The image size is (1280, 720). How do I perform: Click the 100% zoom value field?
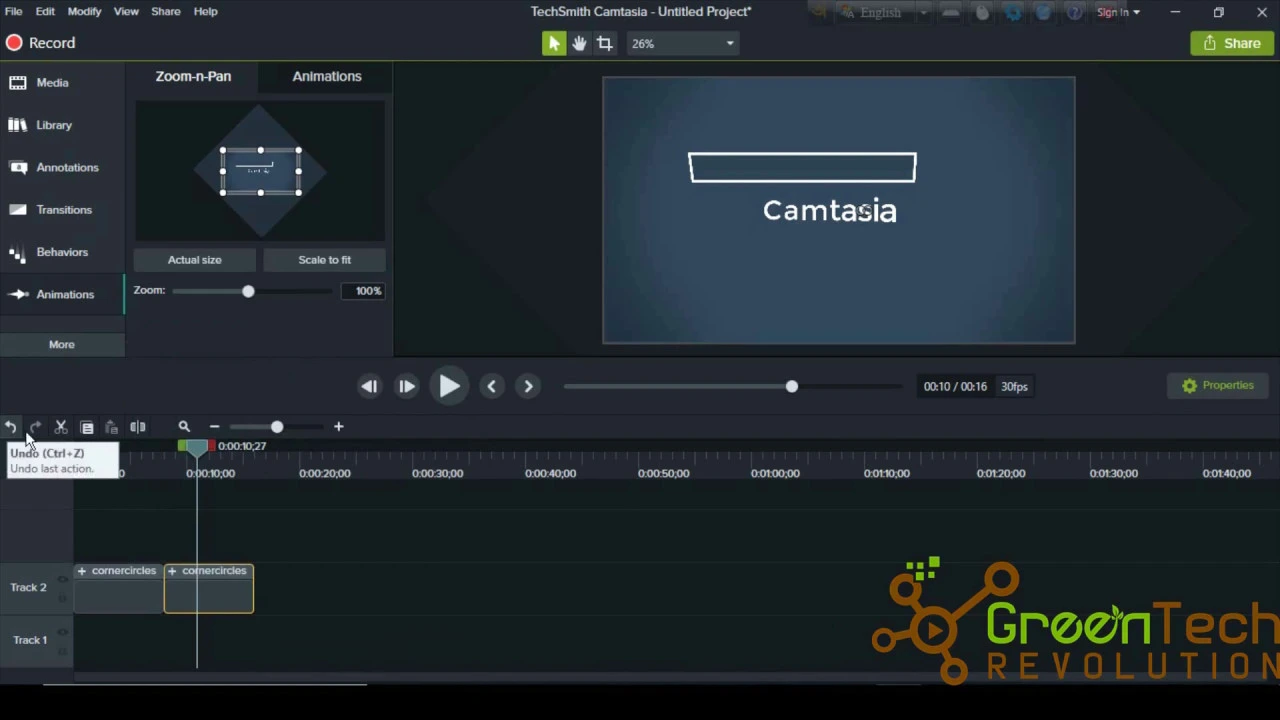(x=362, y=291)
